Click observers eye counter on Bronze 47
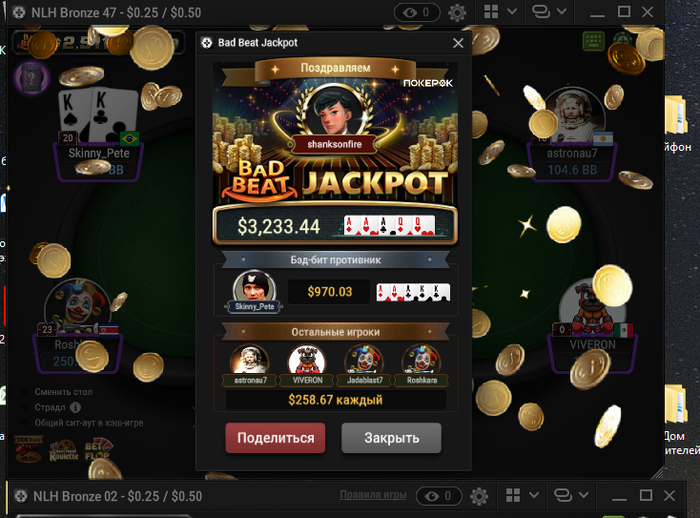Image resolution: width=700 pixels, height=518 pixels. click(x=417, y=13)
